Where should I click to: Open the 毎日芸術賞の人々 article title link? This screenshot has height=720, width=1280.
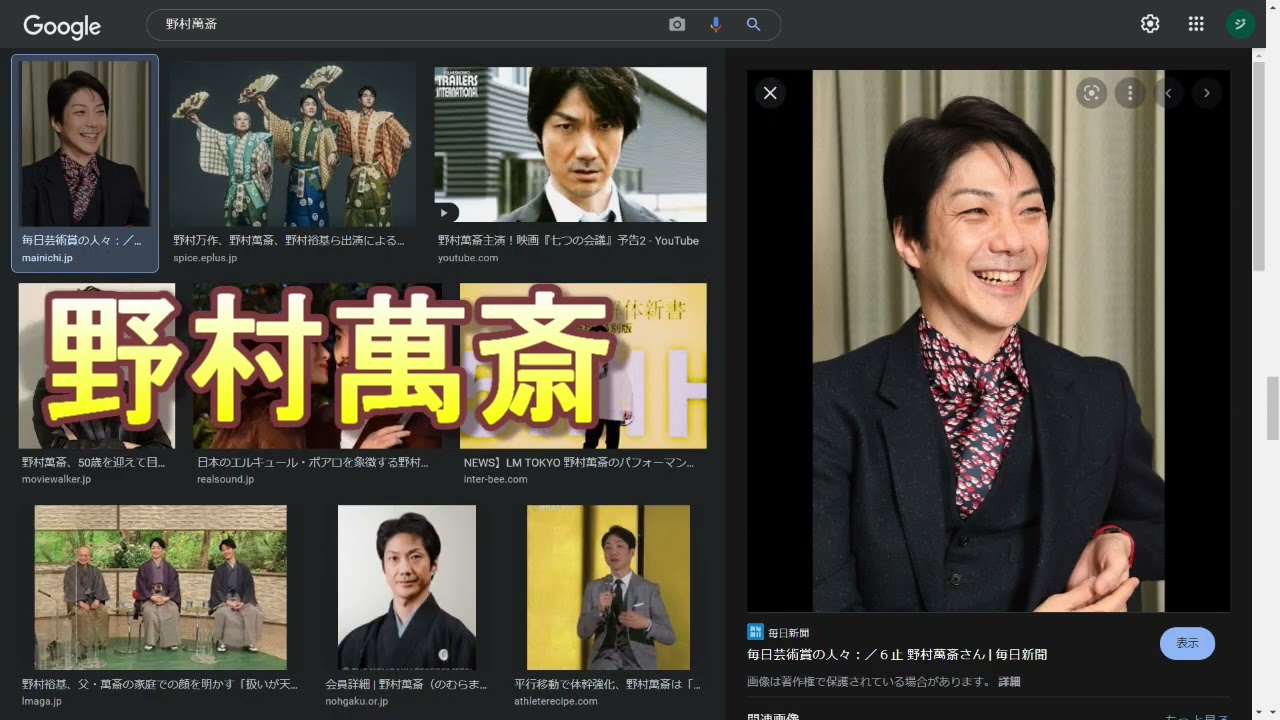(897, 655)
